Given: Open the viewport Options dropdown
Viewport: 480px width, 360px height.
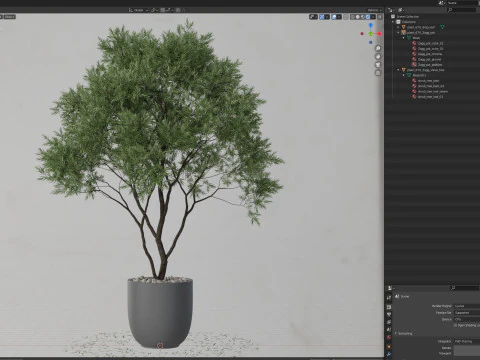Looking at the screenshot, I should pyautogui.click(x=374, y=10).
